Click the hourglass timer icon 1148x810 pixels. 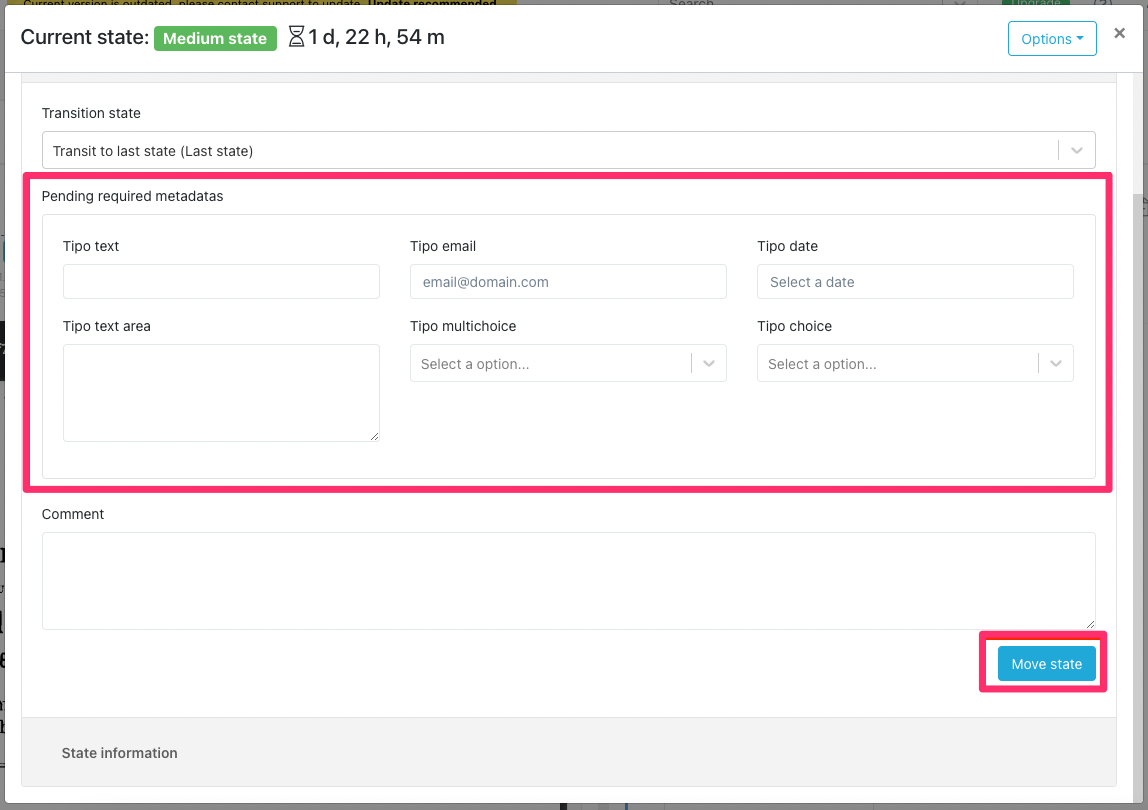(296, 38)
